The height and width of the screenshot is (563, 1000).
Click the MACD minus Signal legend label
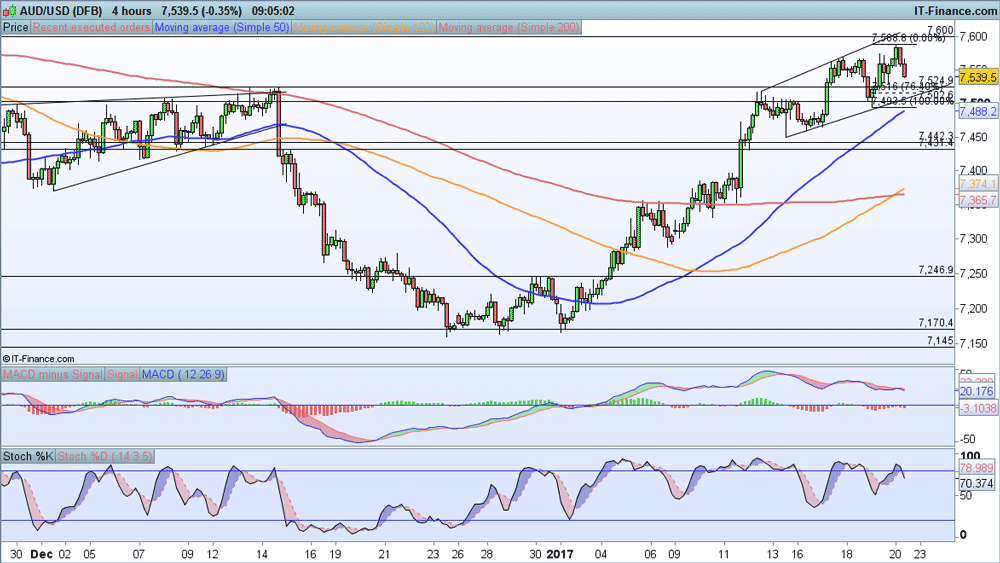(52, 374)
